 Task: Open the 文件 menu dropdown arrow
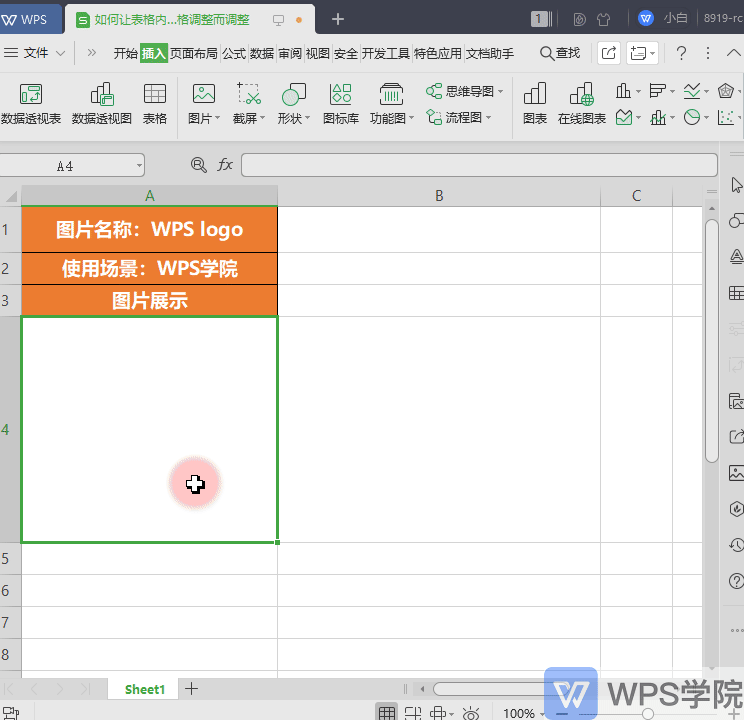coord(60,53)
